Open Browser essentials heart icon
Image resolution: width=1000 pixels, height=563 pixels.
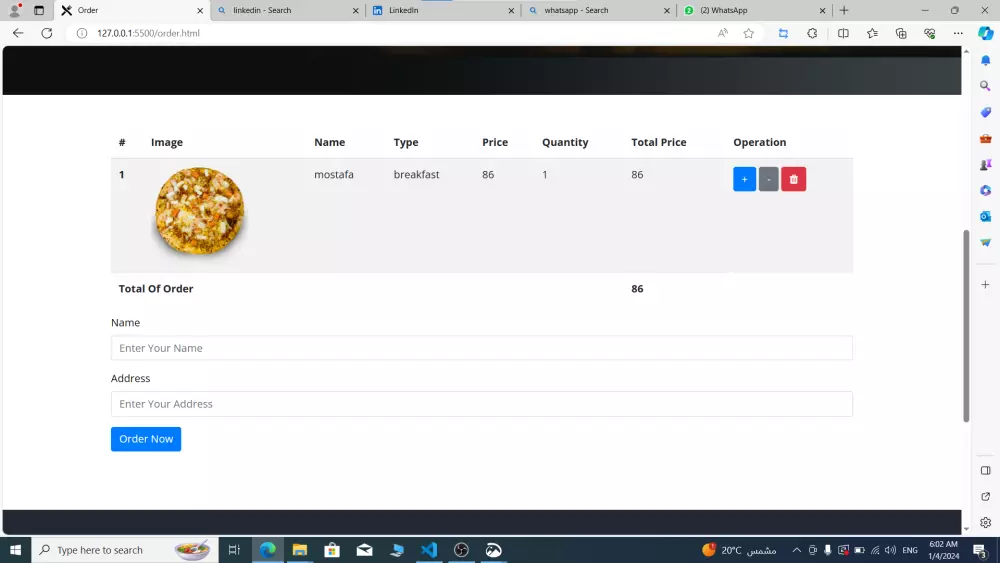(929, 33)
